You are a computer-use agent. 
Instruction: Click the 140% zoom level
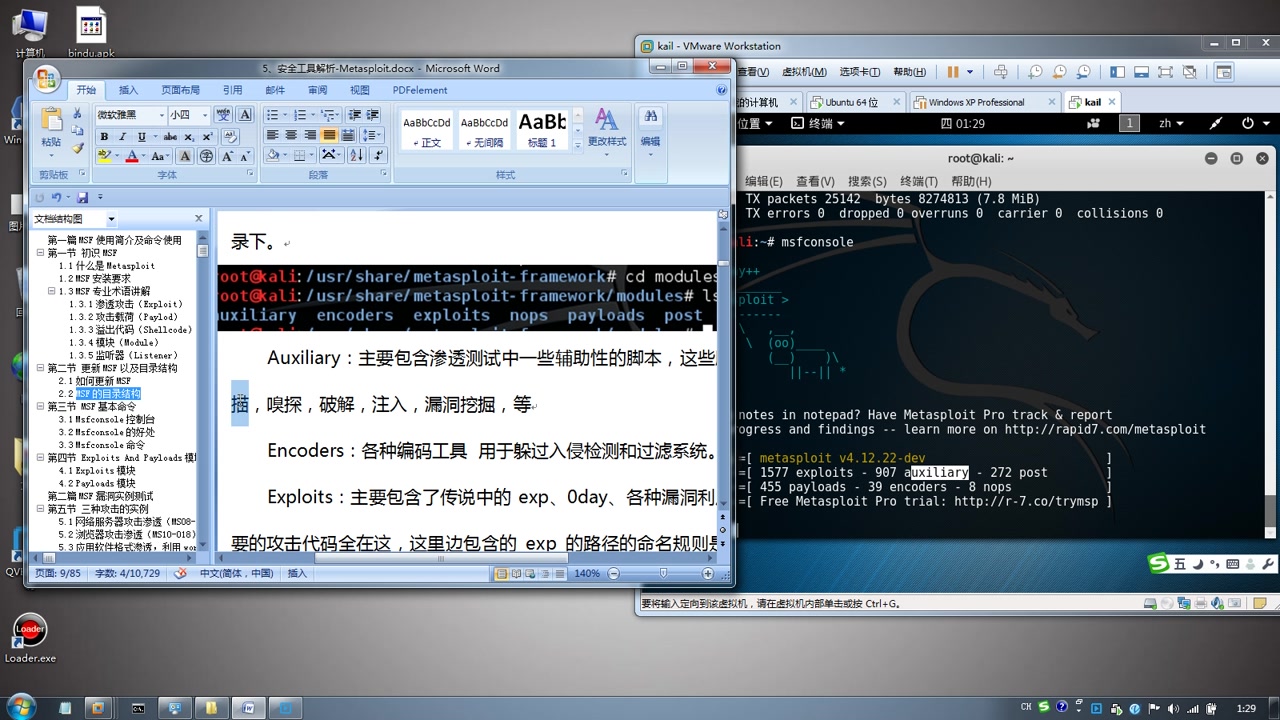tap(587, 573)
